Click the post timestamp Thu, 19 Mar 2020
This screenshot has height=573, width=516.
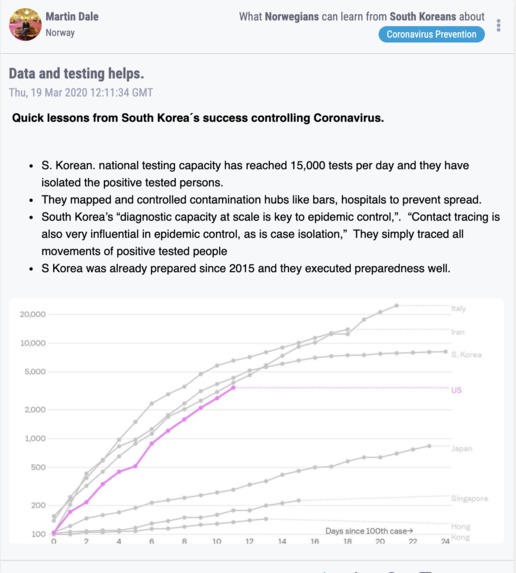coord(81,92)
